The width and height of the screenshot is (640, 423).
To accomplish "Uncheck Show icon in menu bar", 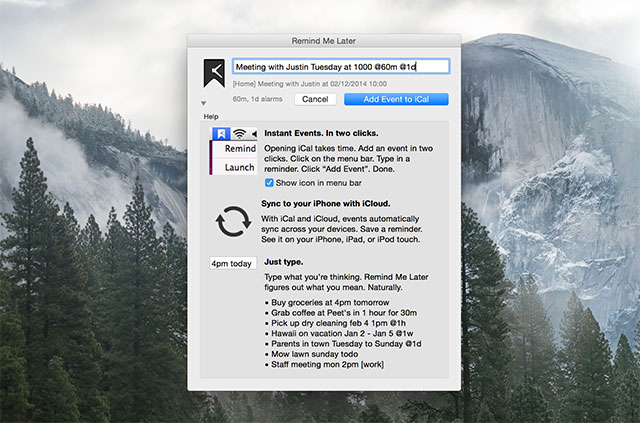I will coord(269,183).
